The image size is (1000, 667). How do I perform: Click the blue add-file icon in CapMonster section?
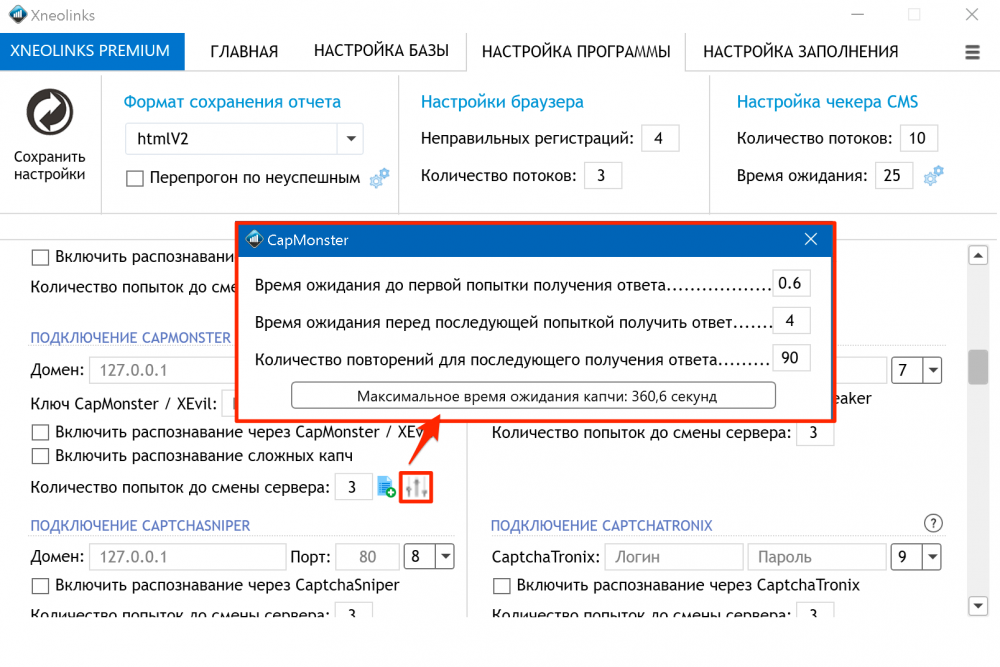click(386, 487)
